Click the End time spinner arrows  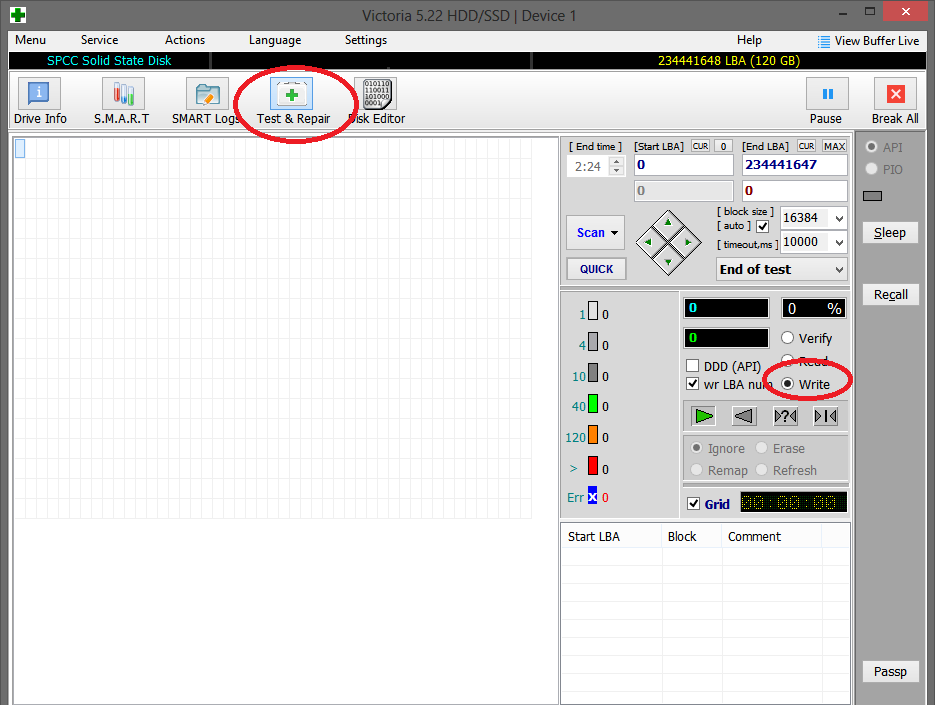click(617, 166)
